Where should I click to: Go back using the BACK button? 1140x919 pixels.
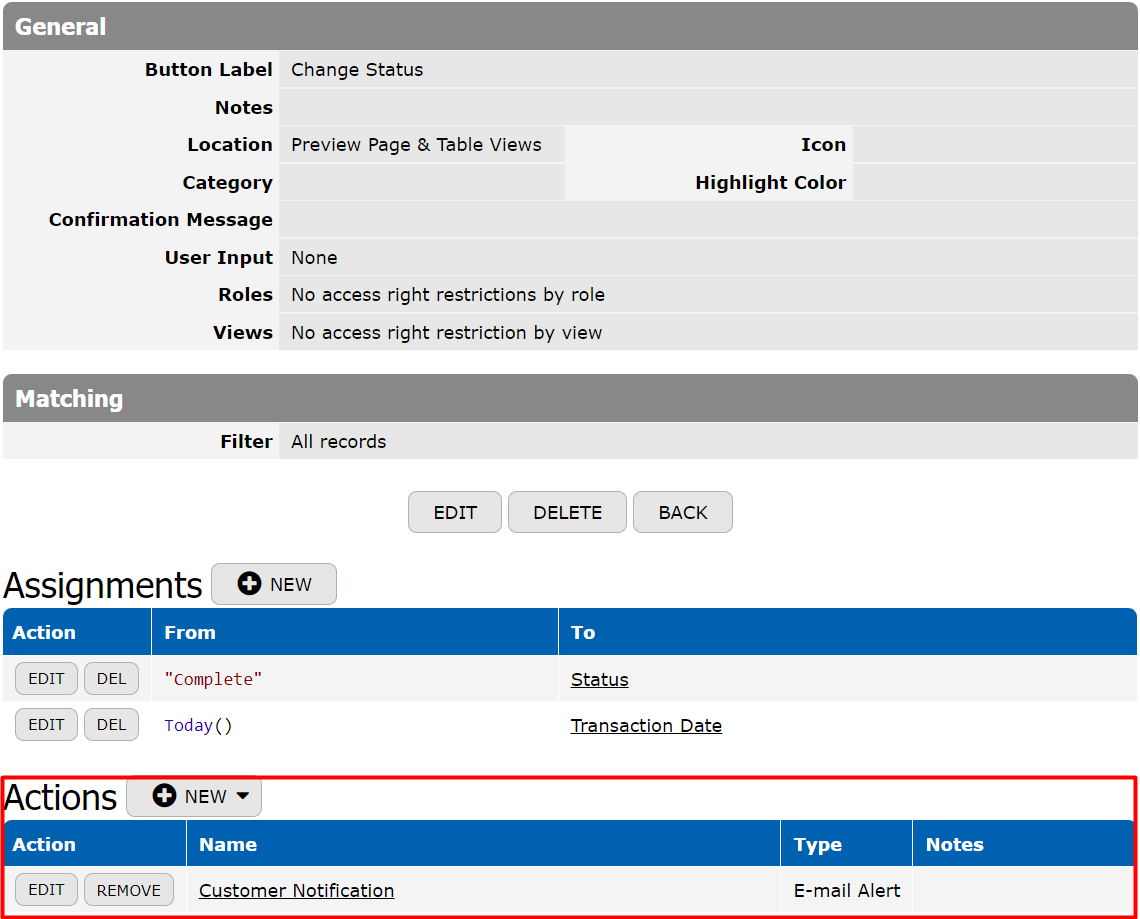(x=682, y=513)
